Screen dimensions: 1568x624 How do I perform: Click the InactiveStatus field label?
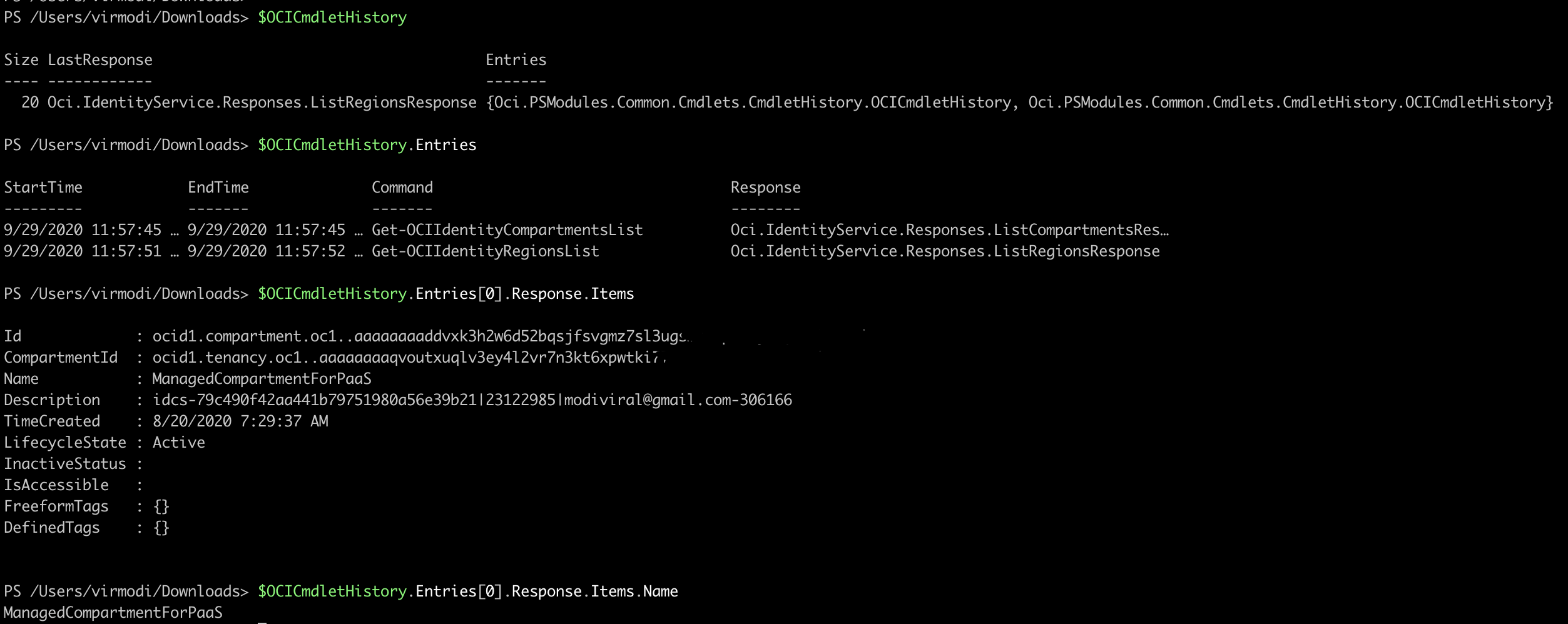click(x=65, y=464)
